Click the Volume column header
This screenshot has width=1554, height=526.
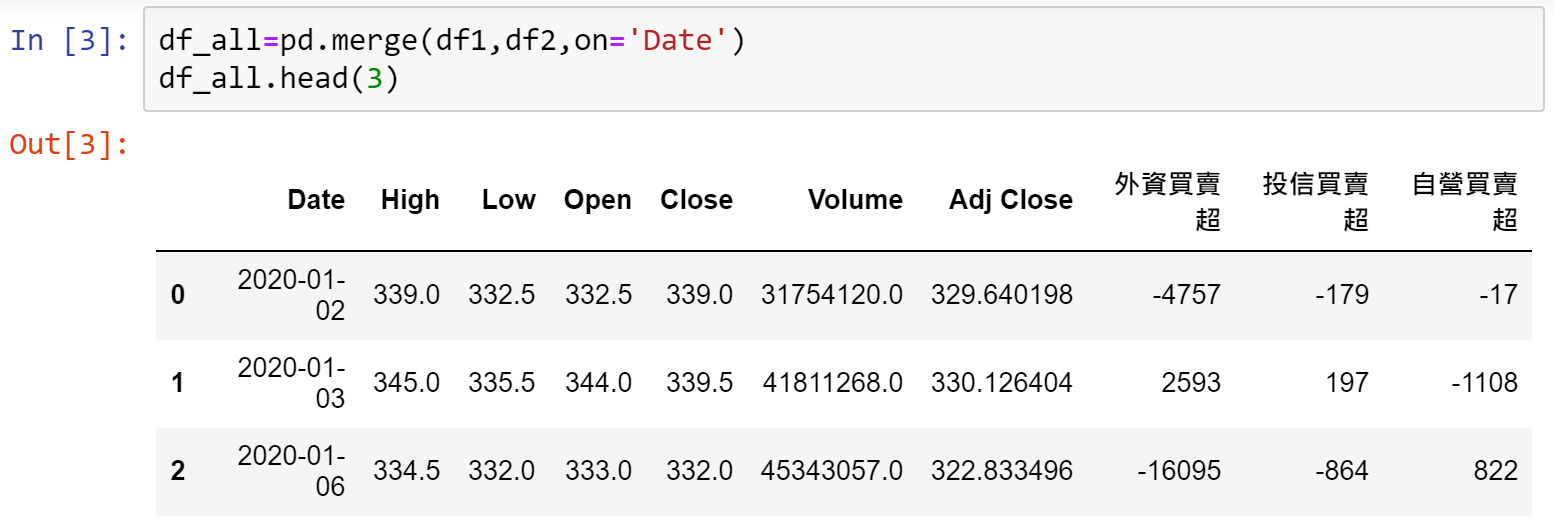coord(856,200)
